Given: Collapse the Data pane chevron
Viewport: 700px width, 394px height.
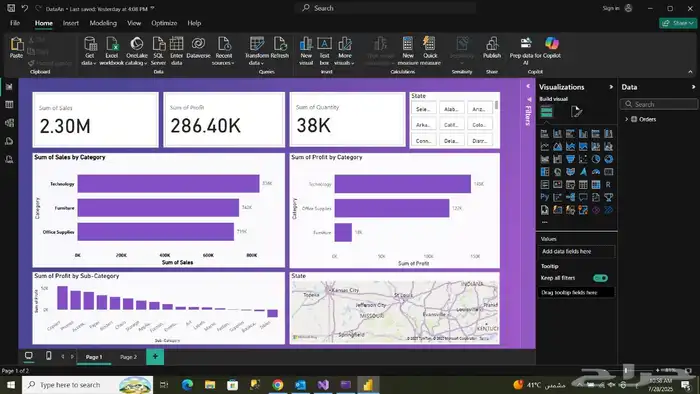Looking at the screenshot, I should 693,87.
